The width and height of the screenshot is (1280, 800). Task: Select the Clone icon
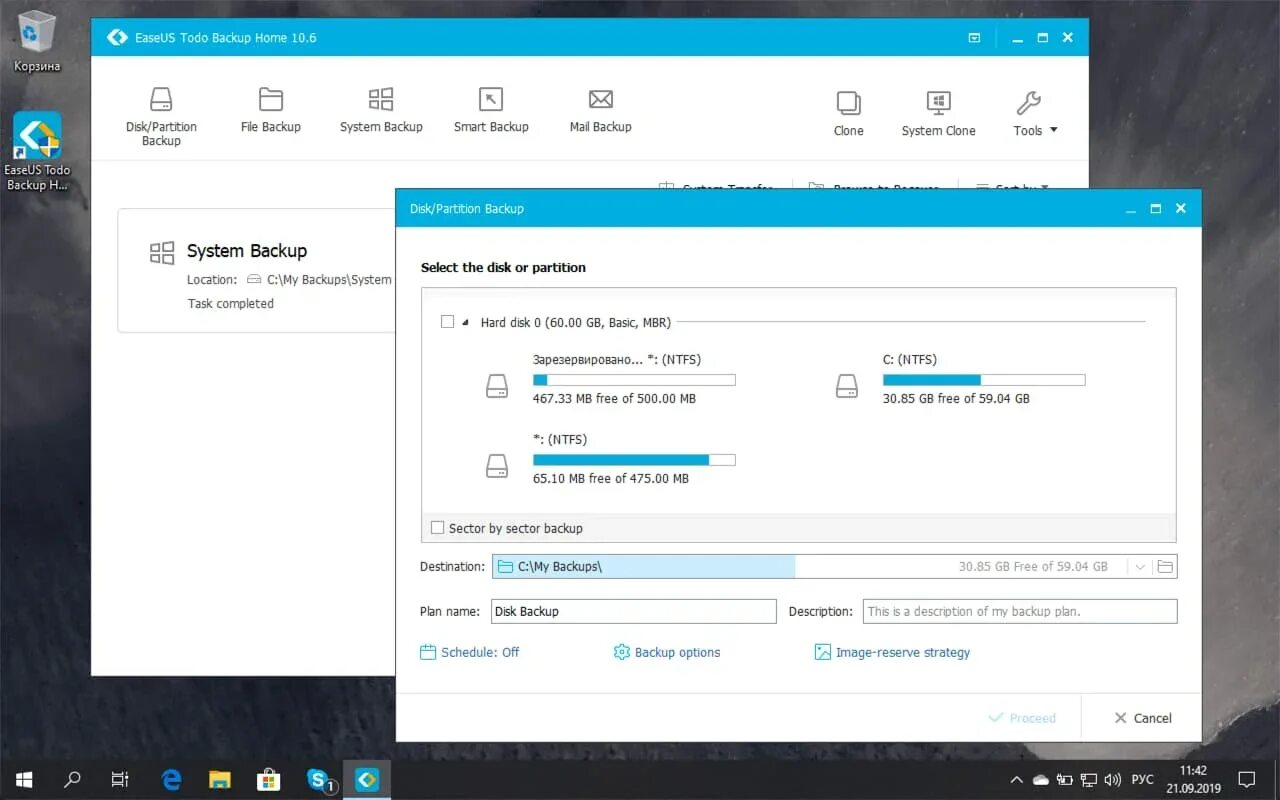pos(848,110)
